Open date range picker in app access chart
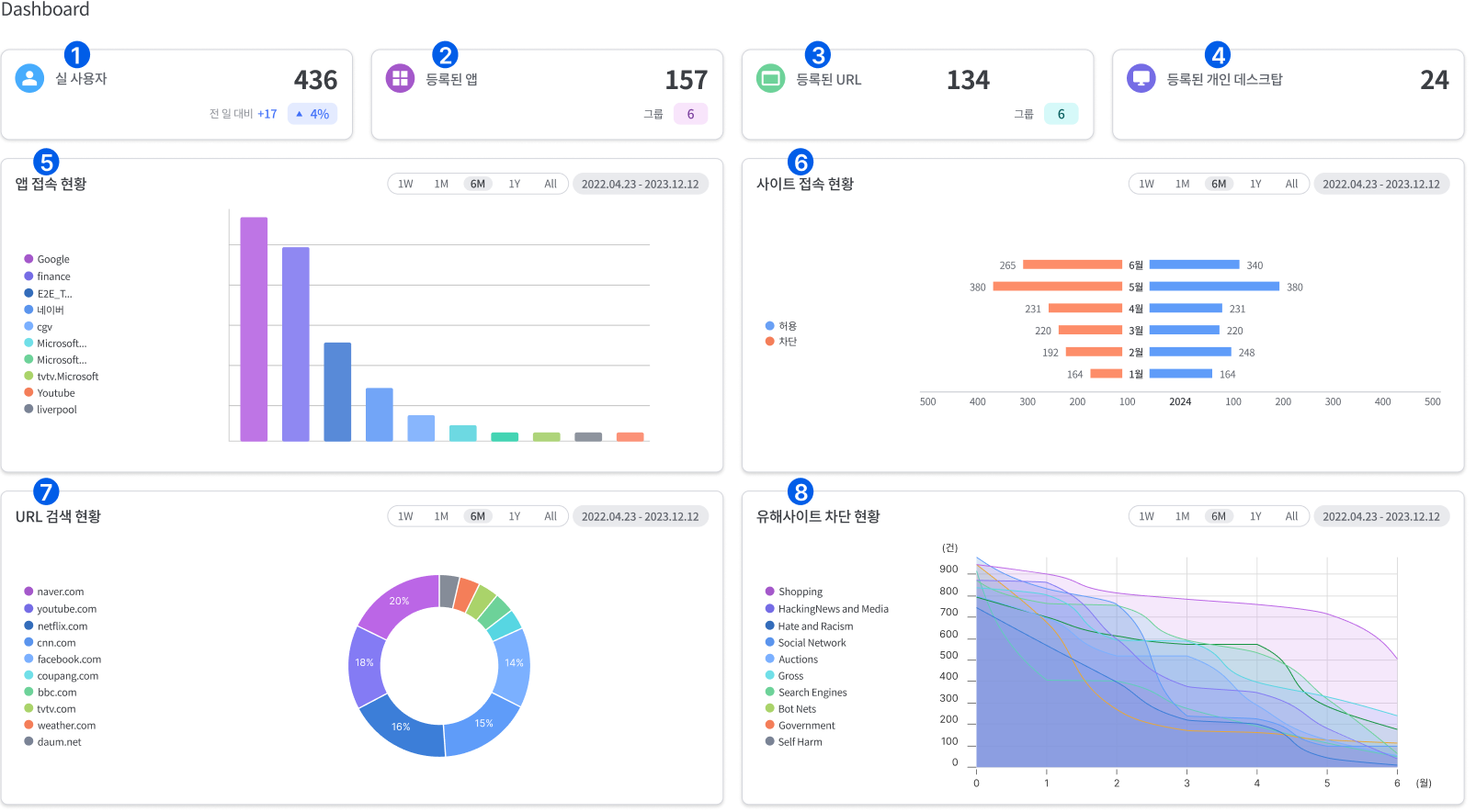The width and height of the screenshot is (1476, 812). (x=640, y=184)
